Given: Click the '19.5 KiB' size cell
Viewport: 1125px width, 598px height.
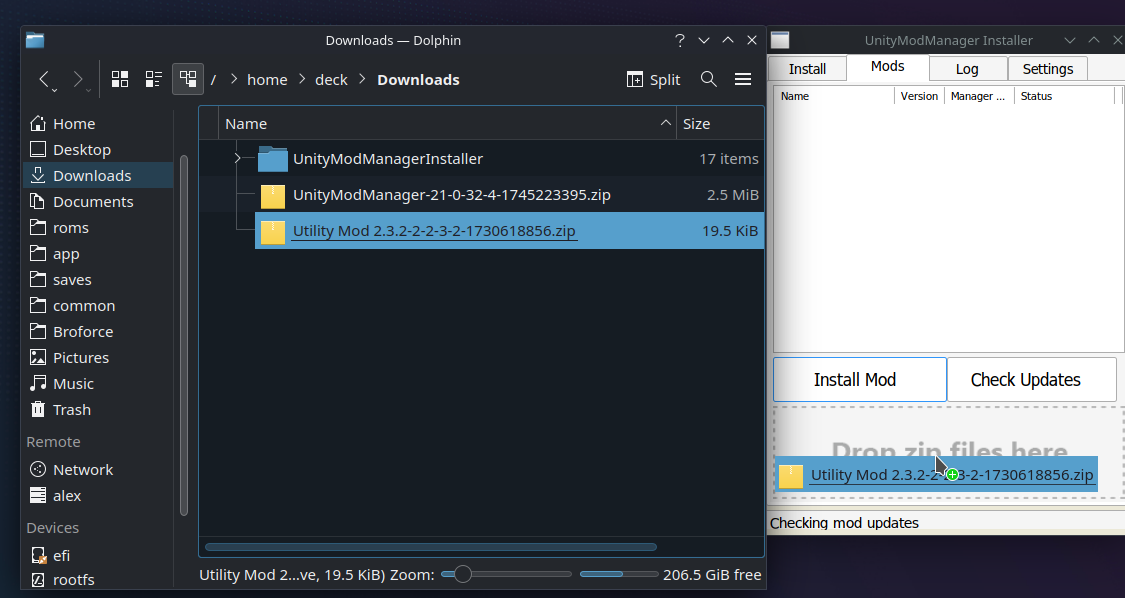Looking at the screenshot, I should click(x=730, y=230).
